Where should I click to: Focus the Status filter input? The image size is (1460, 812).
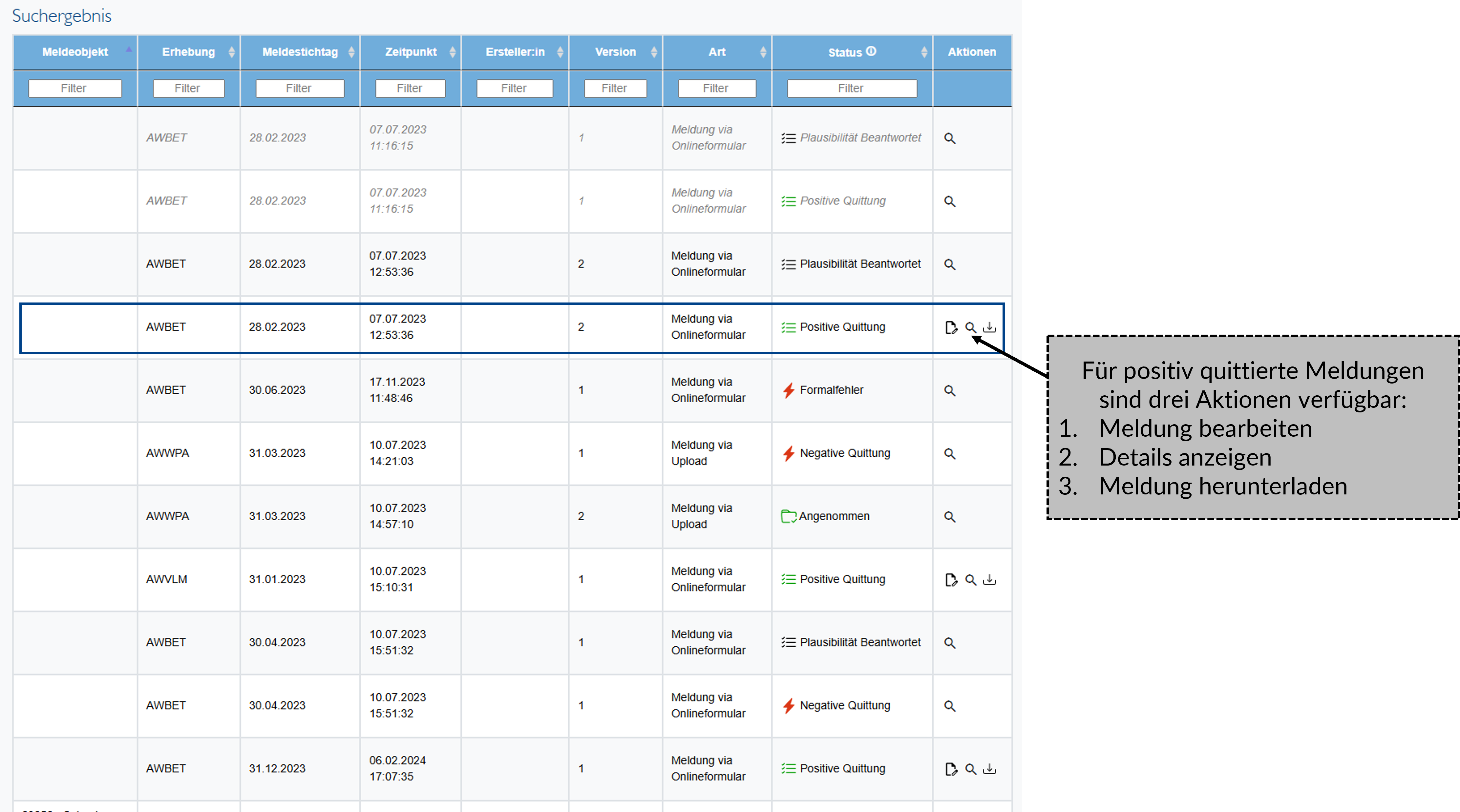(851, 88)
